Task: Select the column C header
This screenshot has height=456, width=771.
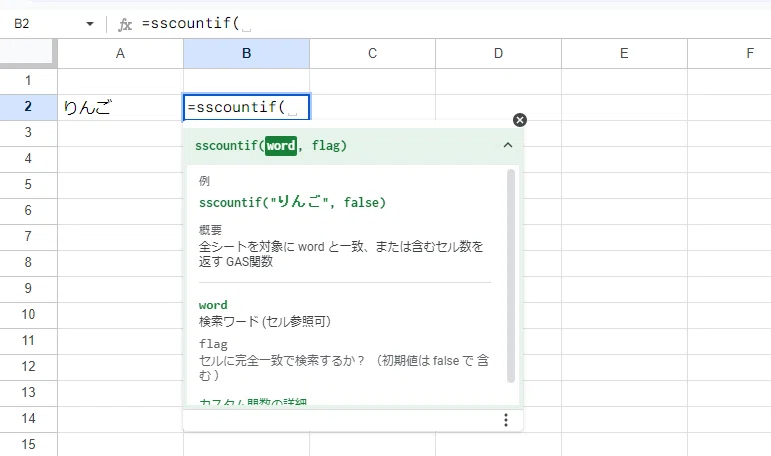Action: pos(372,53)
